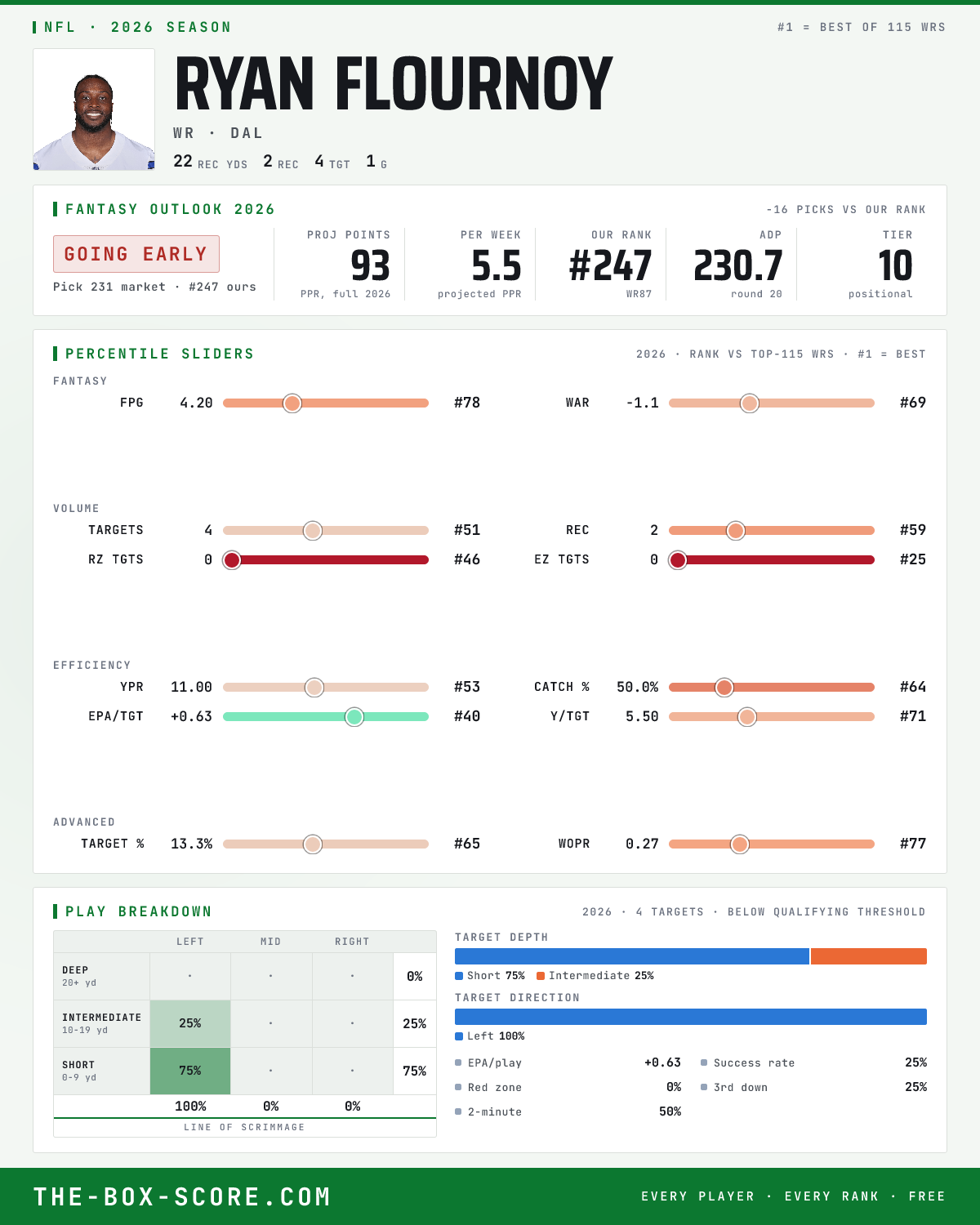This screenshot has width=980, height=1225.
Task: Click the EPA/play stat bullet icon
Action: 458,1062
